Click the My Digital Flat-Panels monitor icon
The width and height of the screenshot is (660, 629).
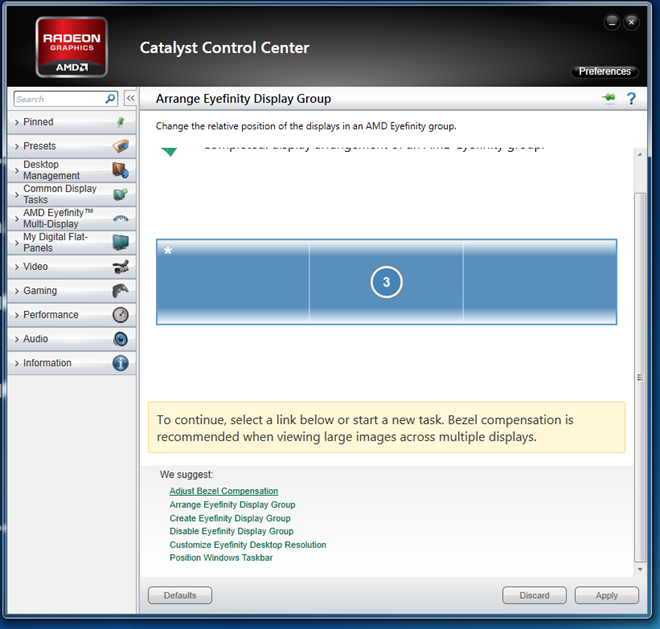pyautogui.click(x=121, y=243)
